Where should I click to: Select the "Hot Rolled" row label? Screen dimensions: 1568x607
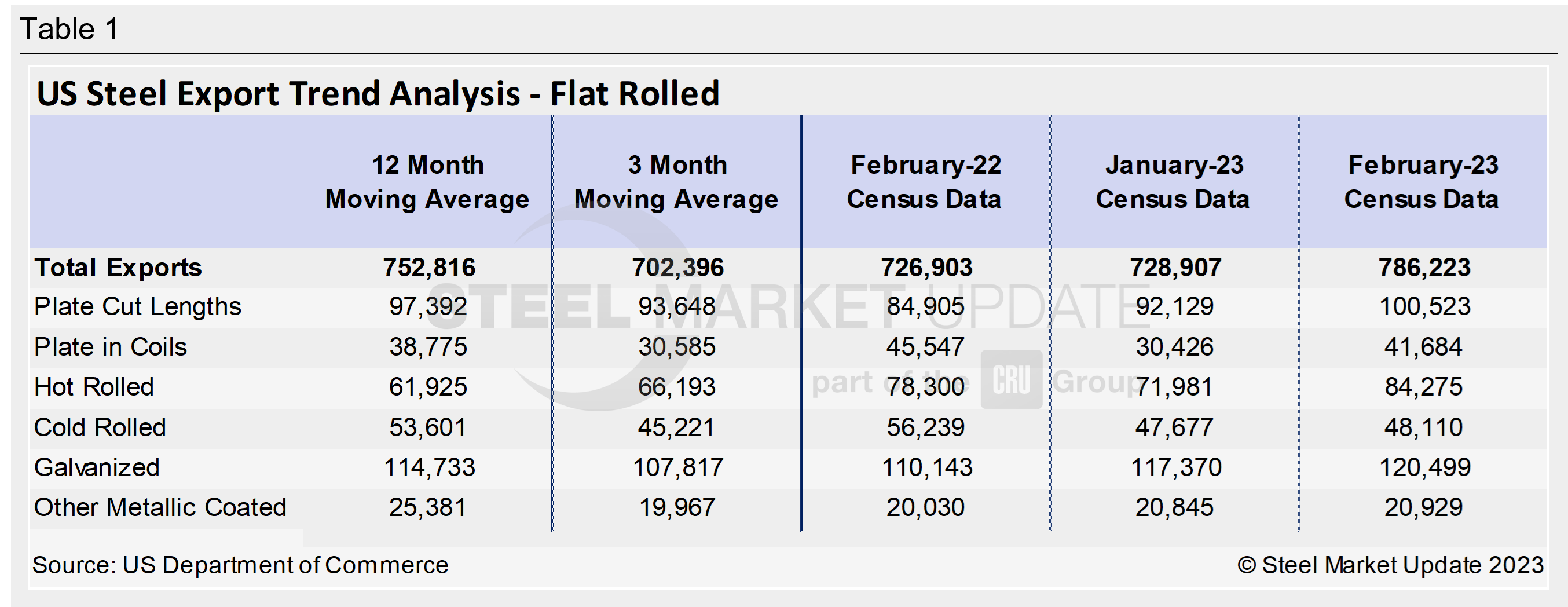94,387
